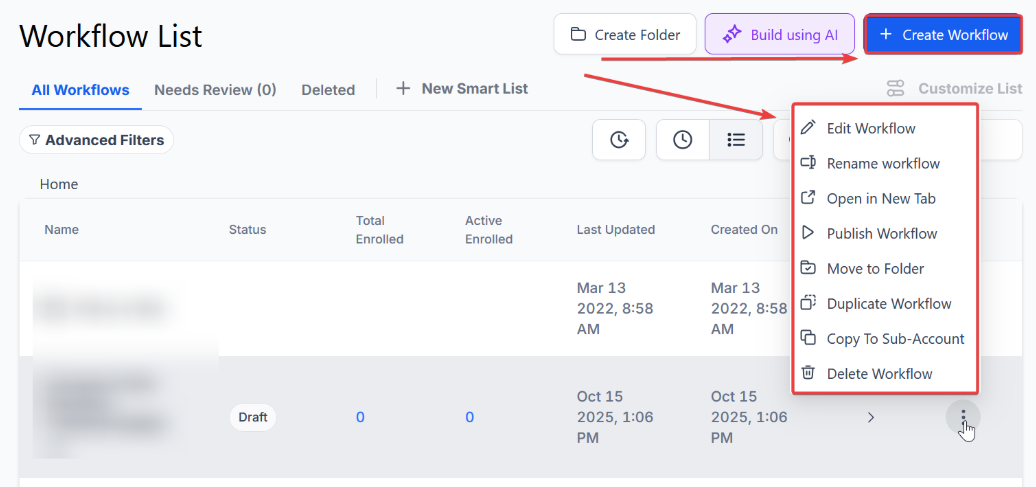
Task: Add a New Smart List
Action: point(462,89)
